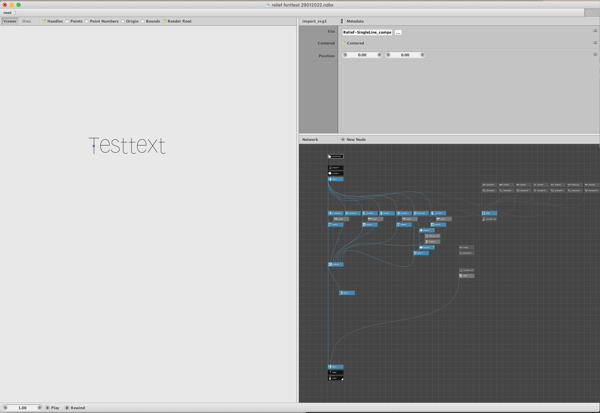
Task: Toggle the Render Root checkbox
Action: [164, 21]
